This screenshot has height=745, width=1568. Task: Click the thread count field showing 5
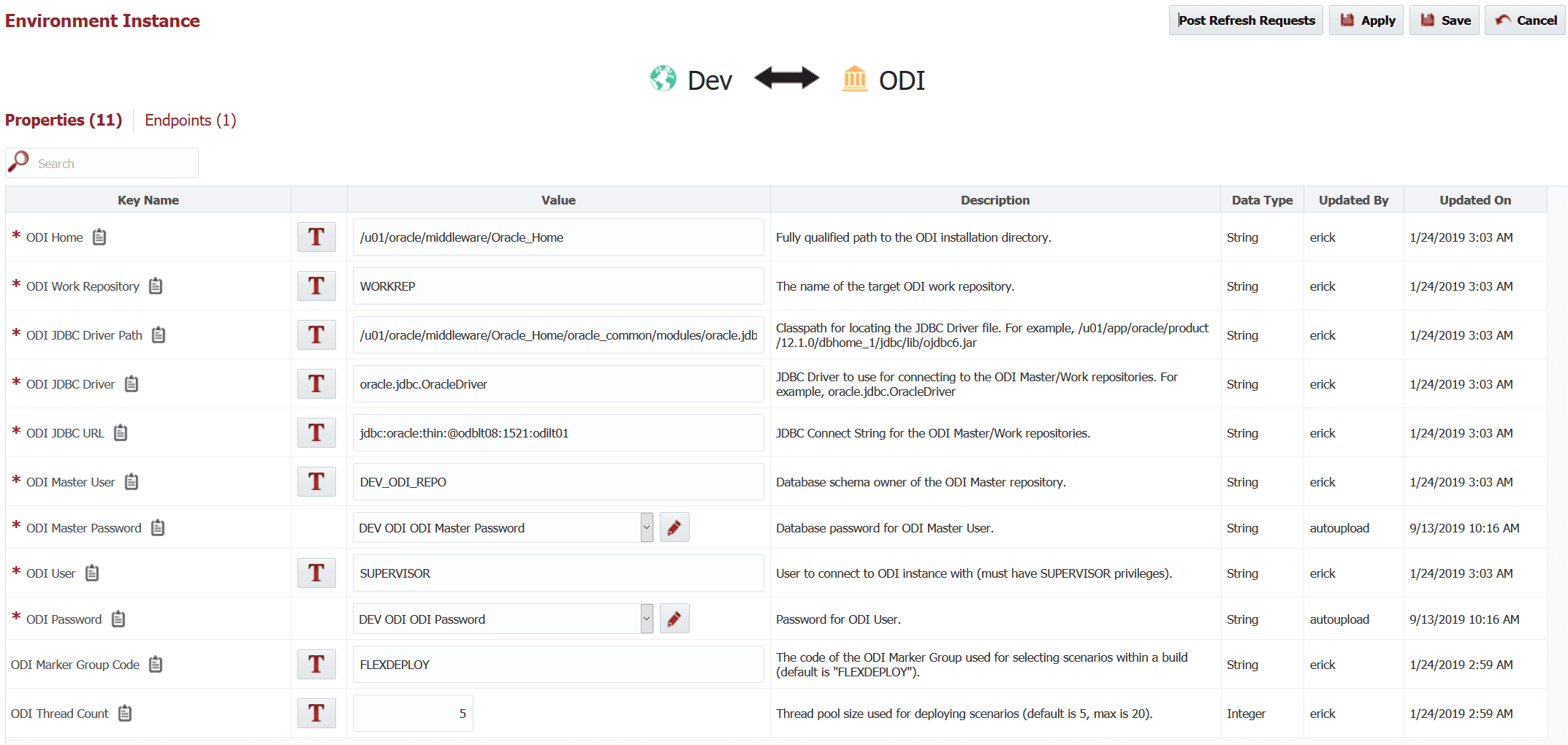tap(413, 714)
